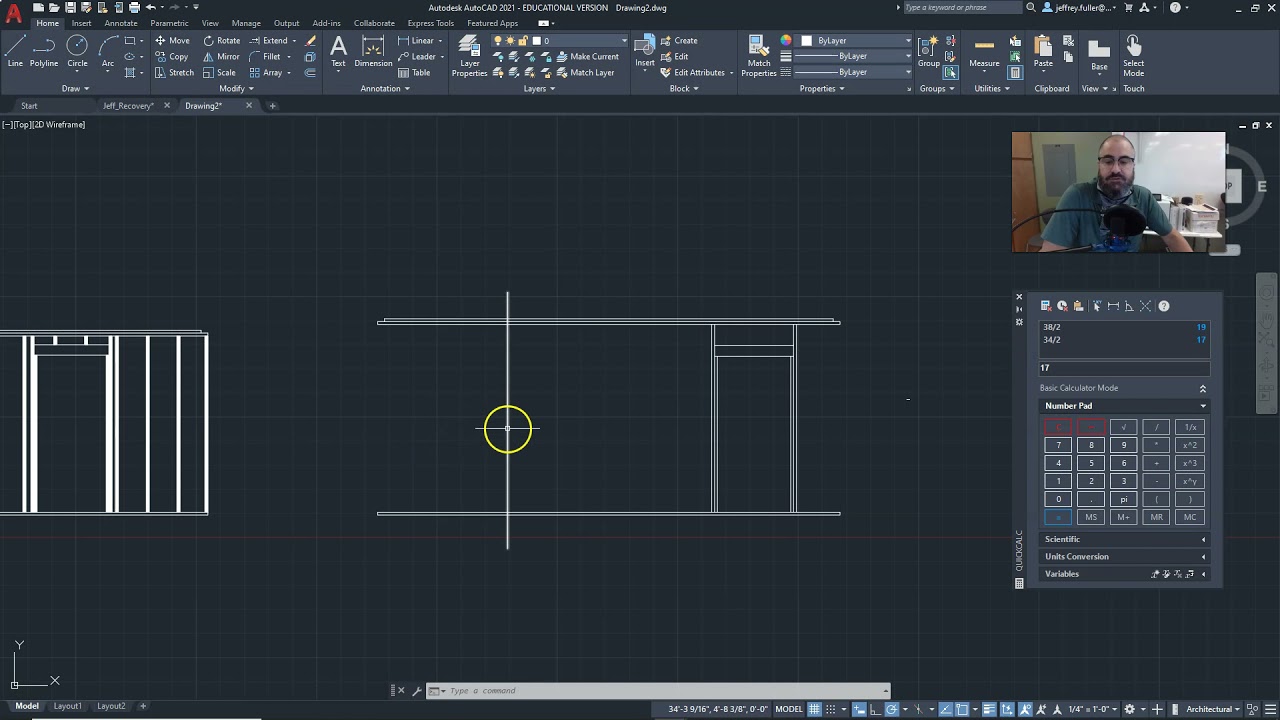This screenshot has width=1280, height=720.
Task: Click Edit Attributes button
Action: pos(692,73)
